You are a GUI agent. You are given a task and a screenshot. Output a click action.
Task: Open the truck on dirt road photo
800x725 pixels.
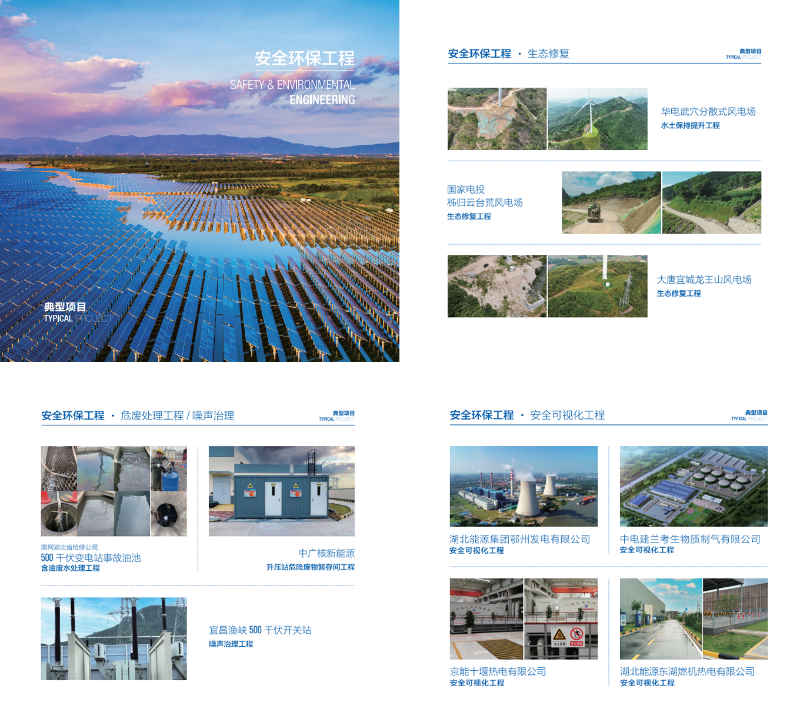(611, 203)
